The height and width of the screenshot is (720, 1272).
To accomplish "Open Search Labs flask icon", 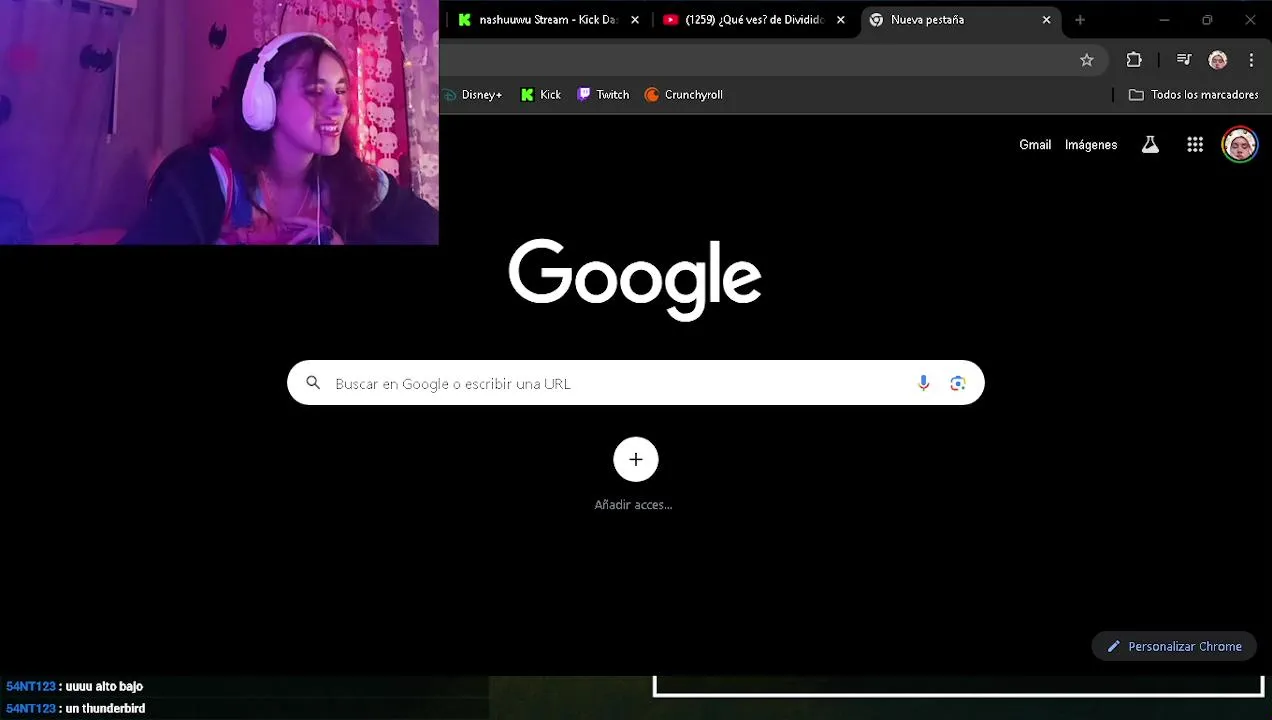I will pos(1150,145).
